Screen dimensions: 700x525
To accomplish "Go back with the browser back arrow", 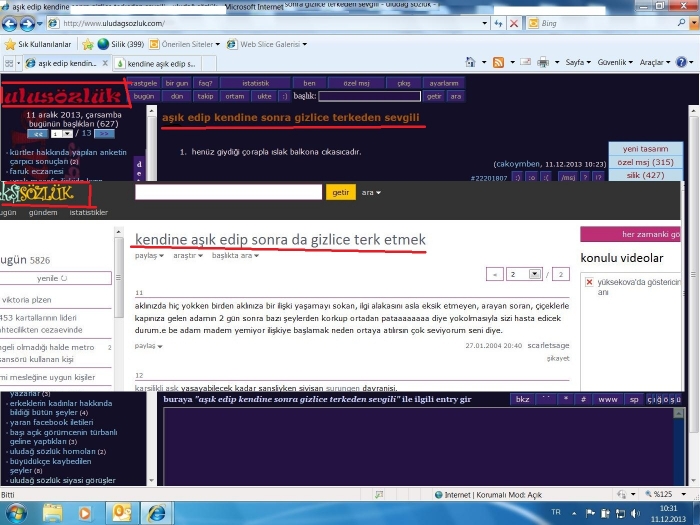I will tap(9, 23).
